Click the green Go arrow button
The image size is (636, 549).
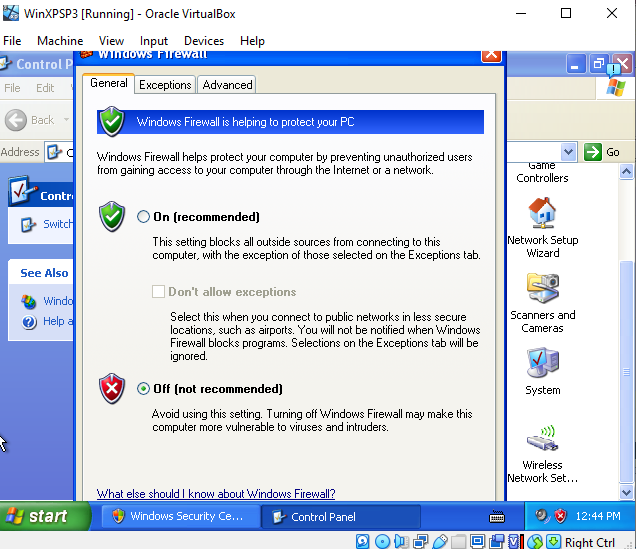(593, 152)
